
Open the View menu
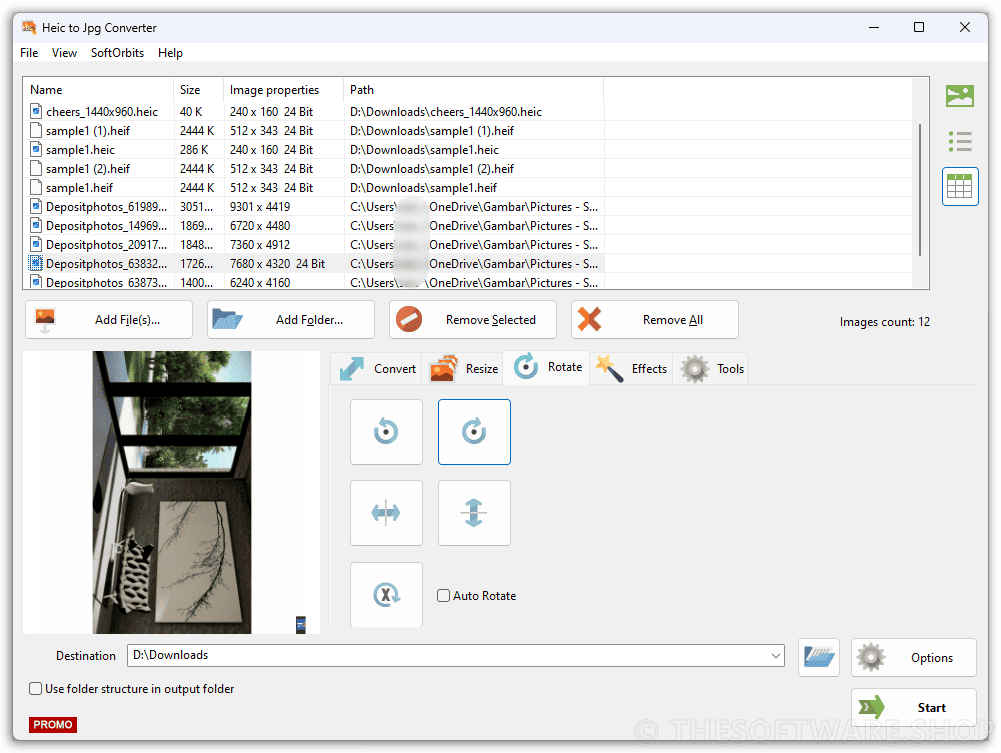coord(64,53)
